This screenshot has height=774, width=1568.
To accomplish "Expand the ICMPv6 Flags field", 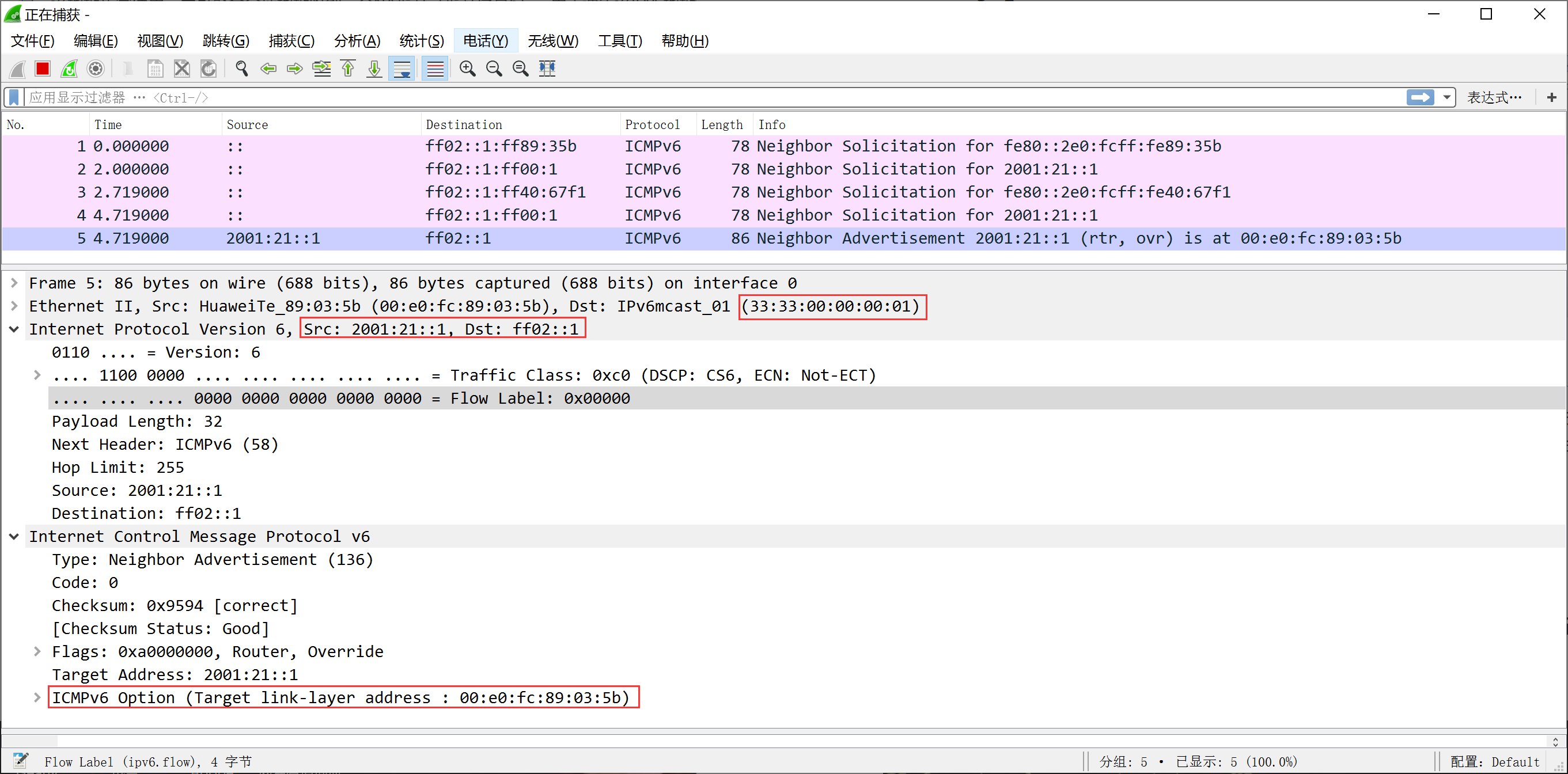I will (37, 652).
